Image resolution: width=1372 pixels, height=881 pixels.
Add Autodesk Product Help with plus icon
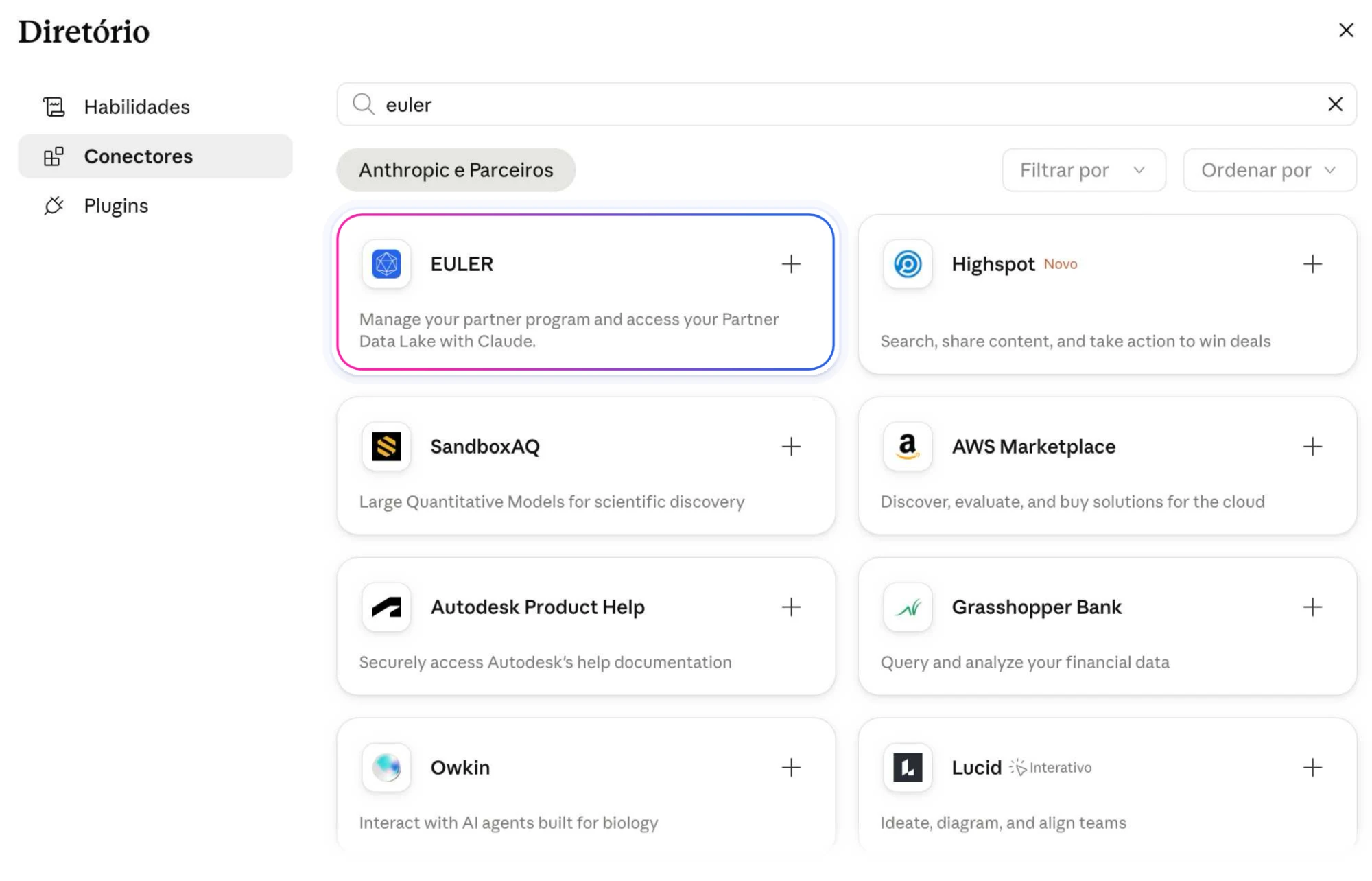pyautogui.click(x=791, y=607)
